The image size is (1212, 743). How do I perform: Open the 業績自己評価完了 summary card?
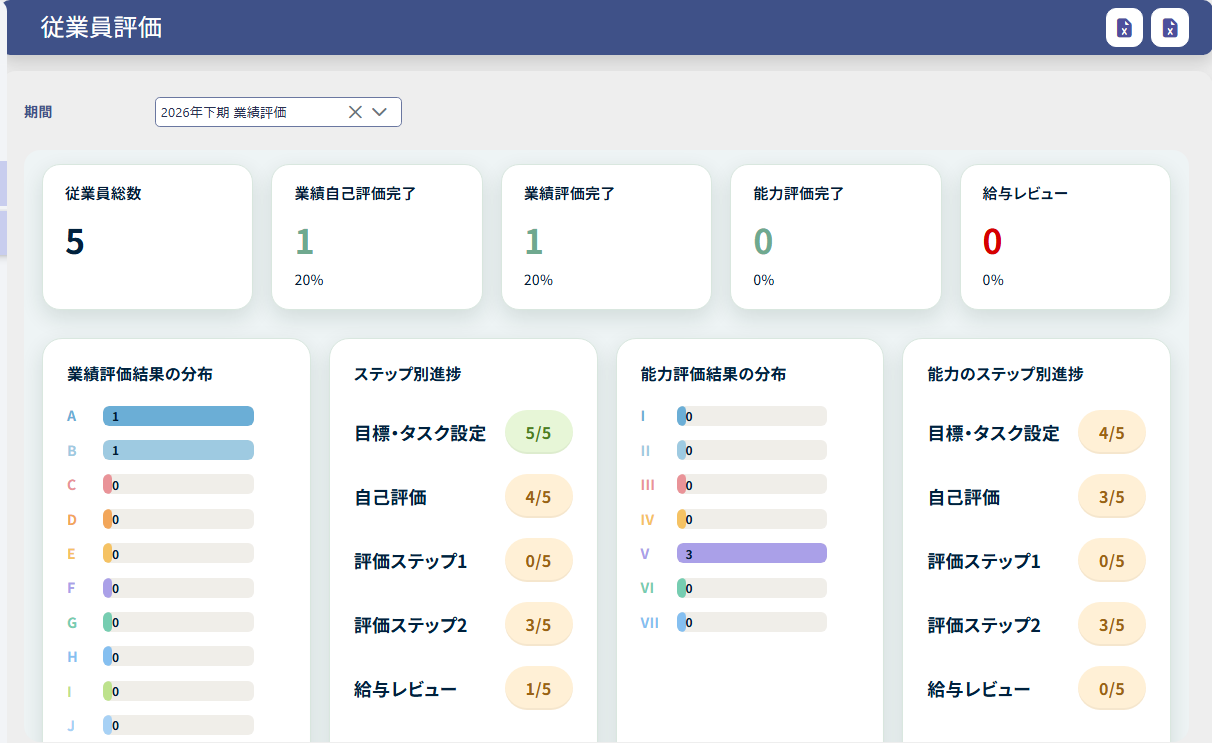tap(377, 237)
